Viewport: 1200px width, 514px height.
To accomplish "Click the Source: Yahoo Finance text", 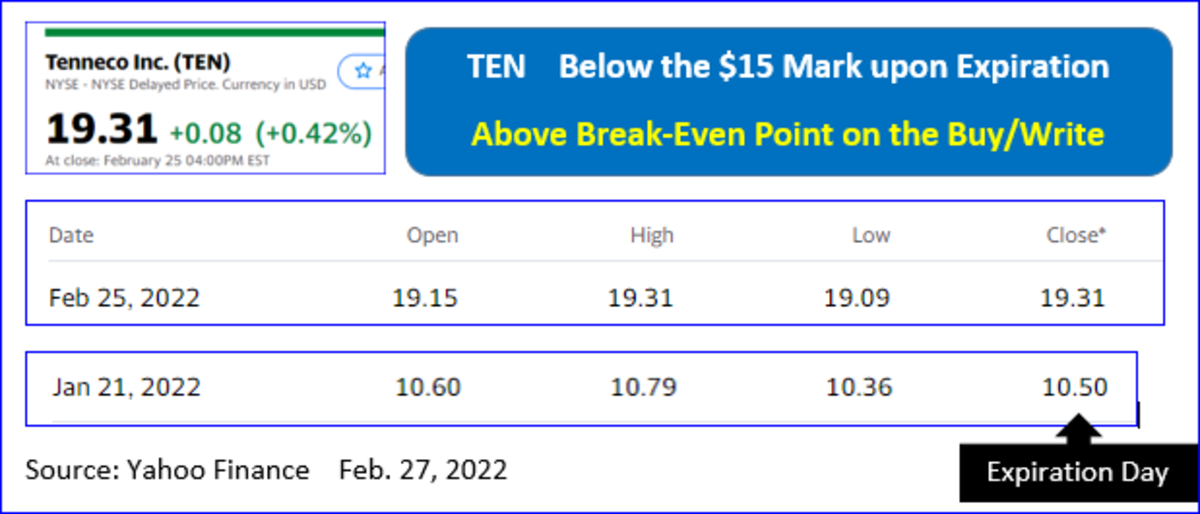I will [x=167, y=469].
